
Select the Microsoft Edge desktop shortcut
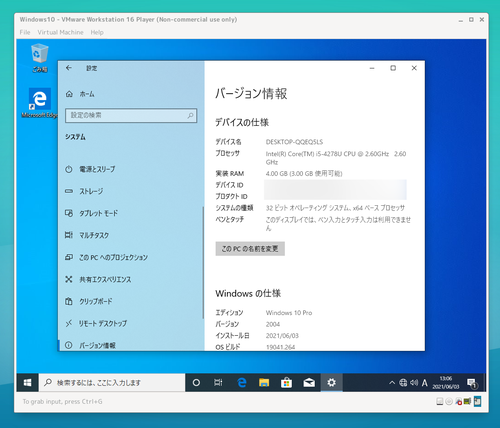[40, 103]
